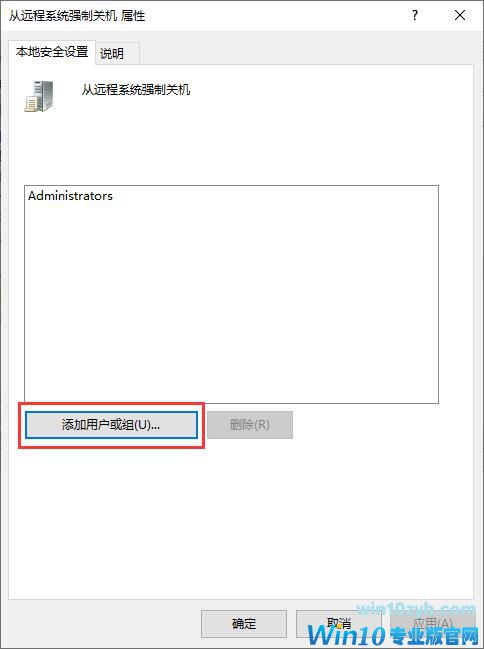
Task: Click the faint win10zyb.com watermark
Action: 416,609
